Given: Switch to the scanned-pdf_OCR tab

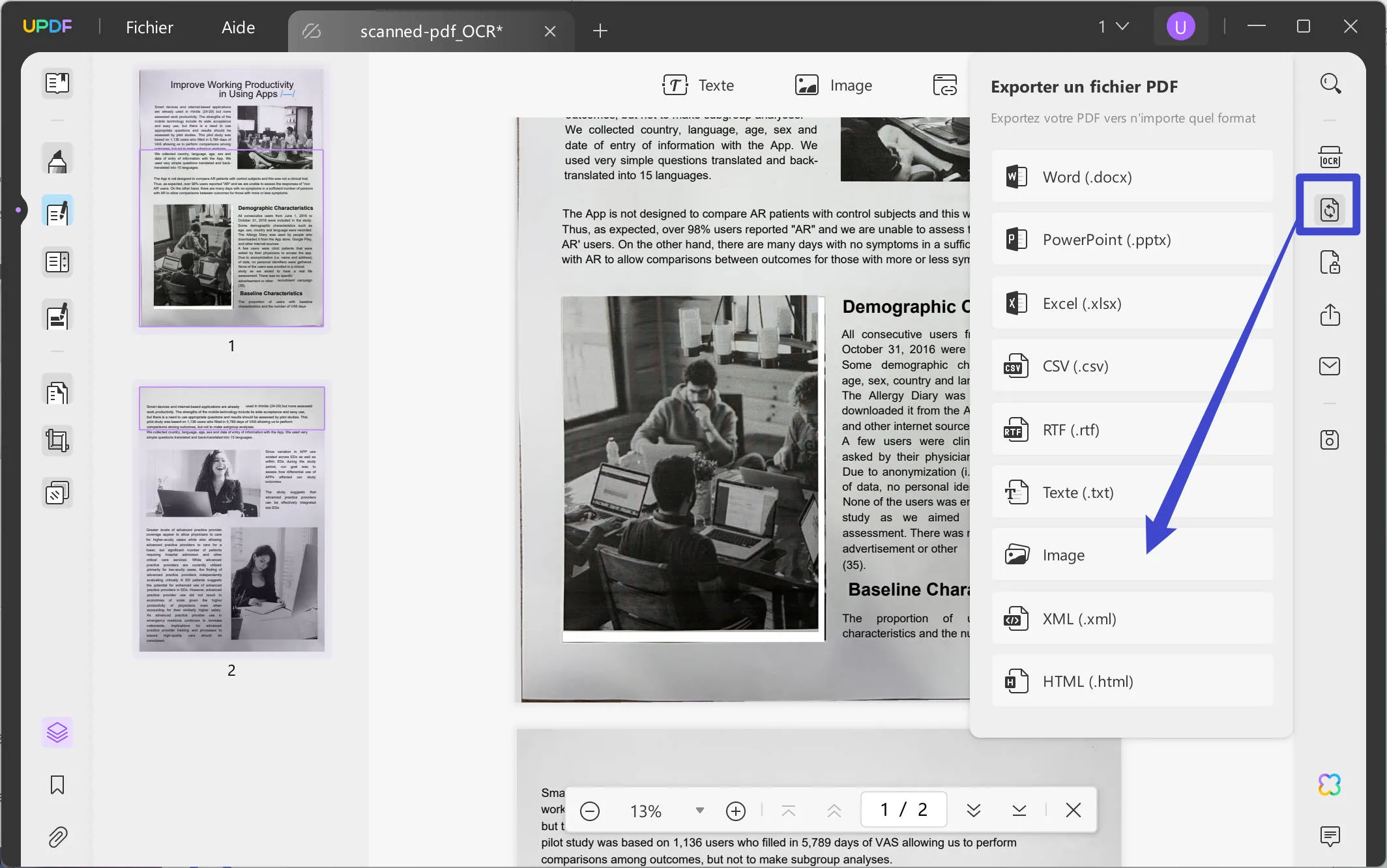Looking at the screenshot, I should [430, 31].
